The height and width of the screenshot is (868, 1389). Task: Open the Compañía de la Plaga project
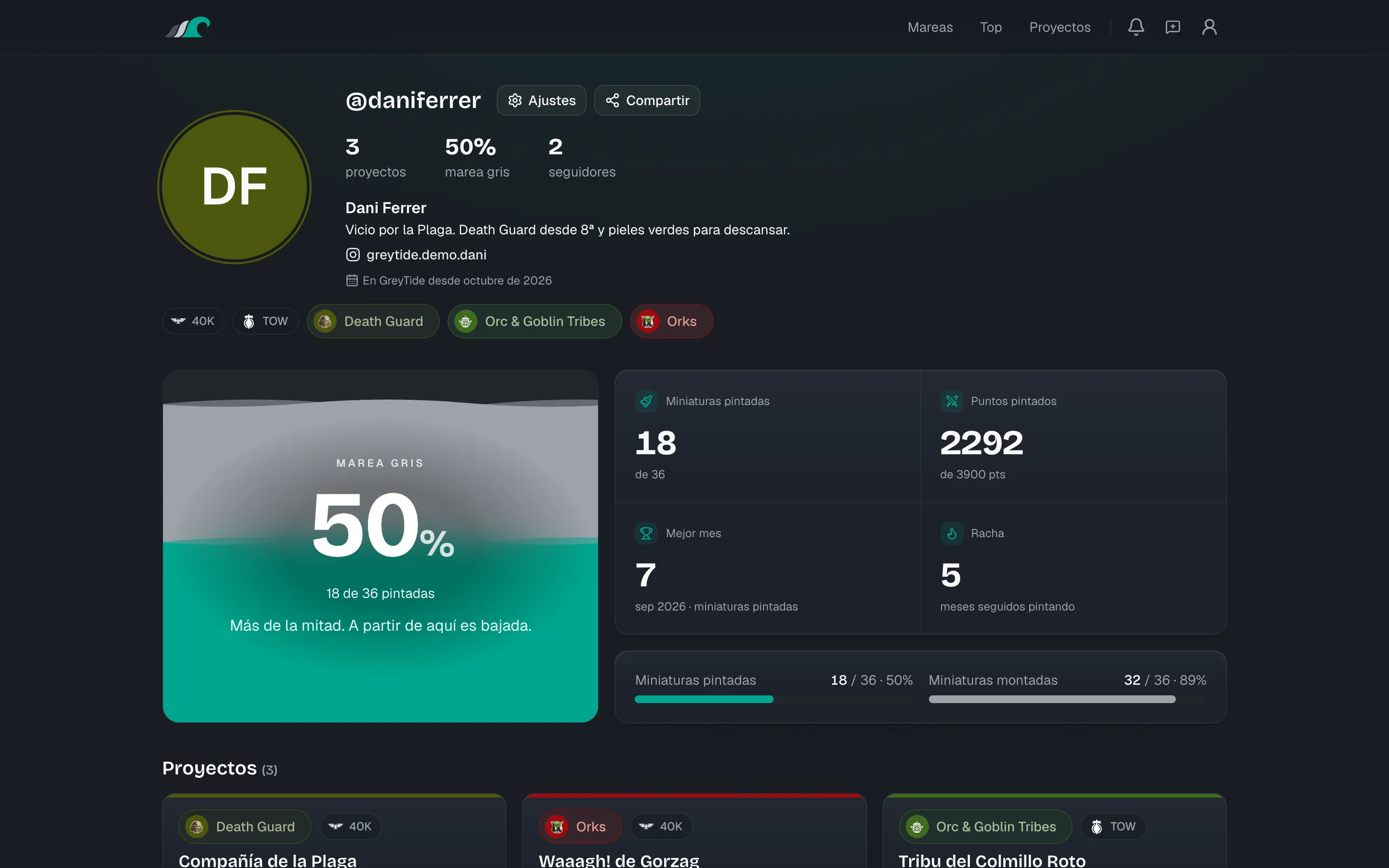click(x=268, y=860)
